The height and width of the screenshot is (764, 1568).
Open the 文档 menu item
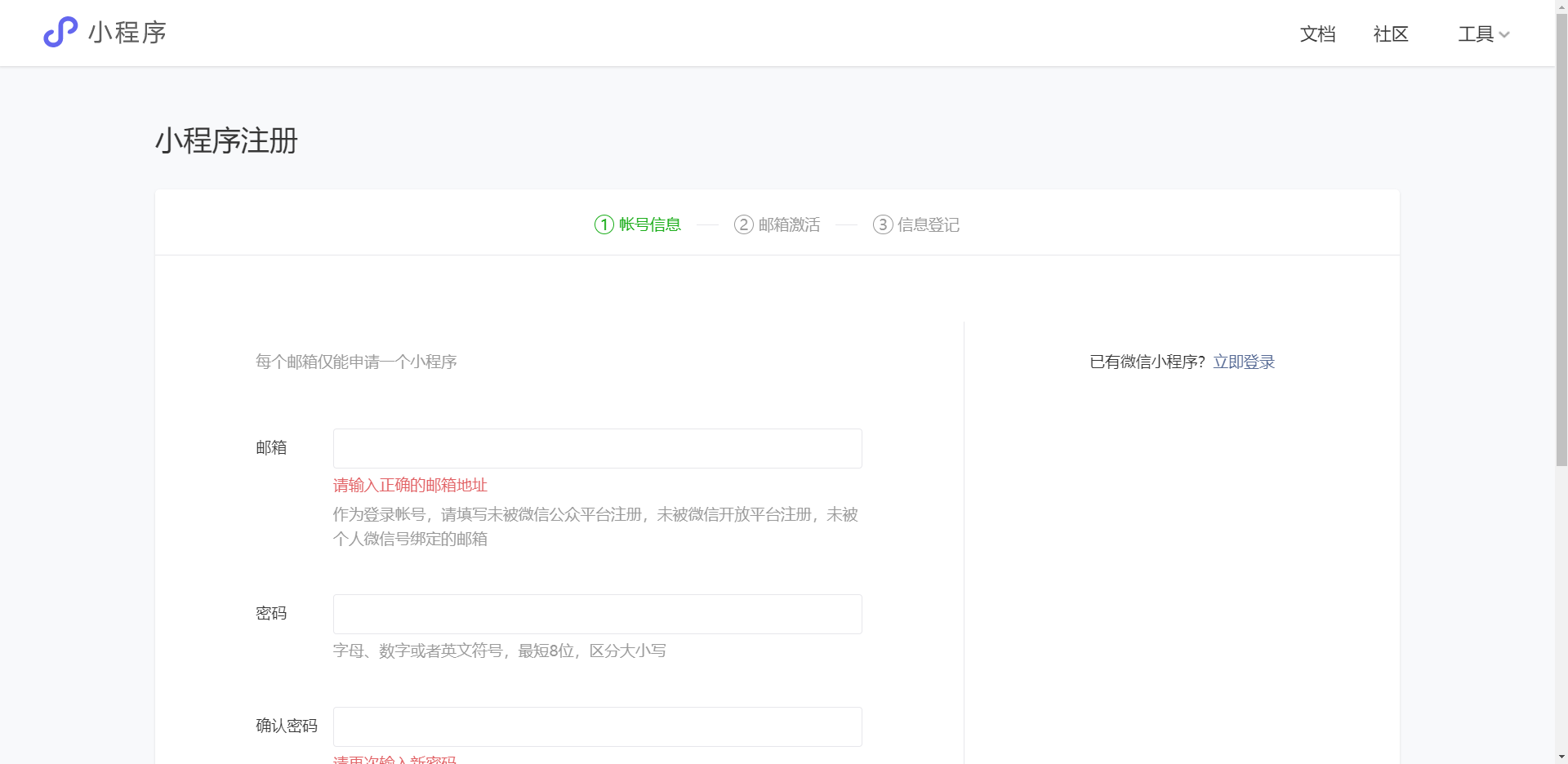click(x=1317, y=34)
